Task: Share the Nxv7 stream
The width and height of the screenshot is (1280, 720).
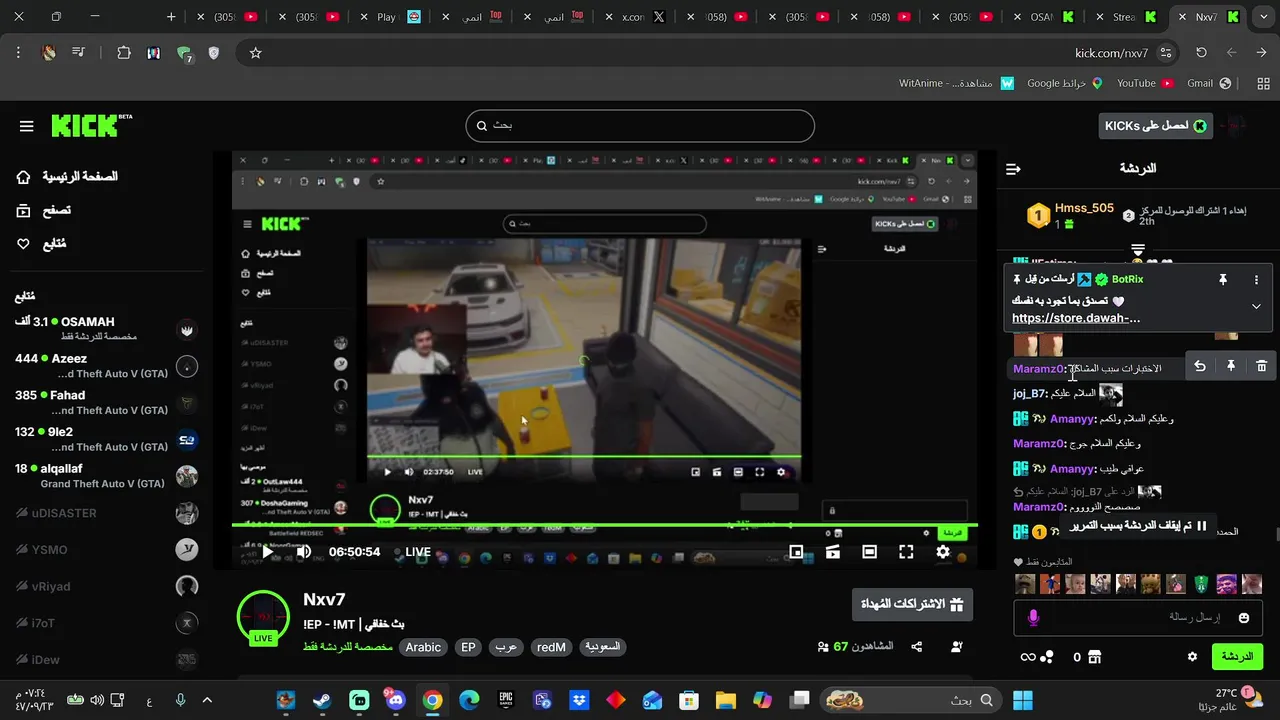Action: point(917,647)
